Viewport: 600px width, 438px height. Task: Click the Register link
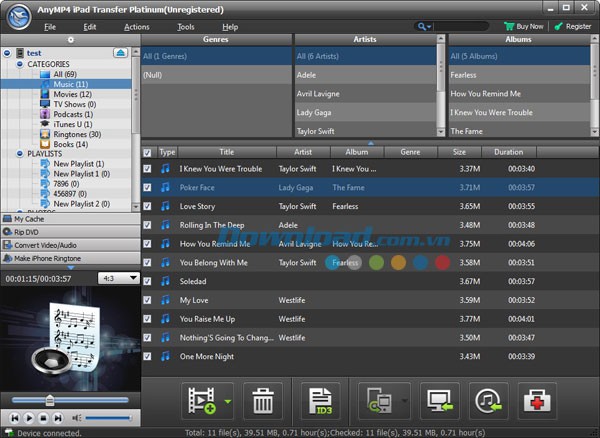[578, 26]
